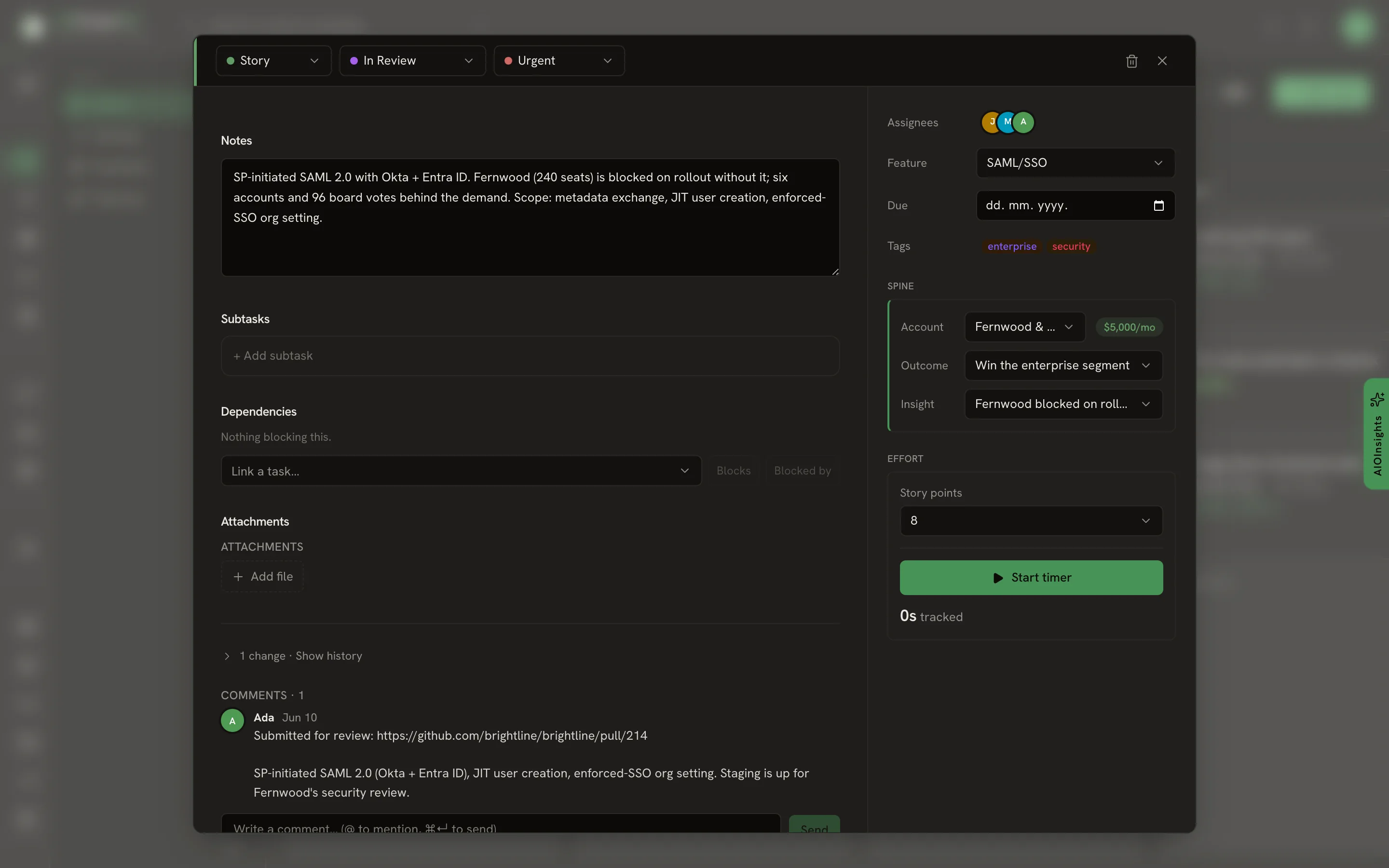Click the M assignee avatar
The width and height of the screenshot is (1389, 868).
1008,122
